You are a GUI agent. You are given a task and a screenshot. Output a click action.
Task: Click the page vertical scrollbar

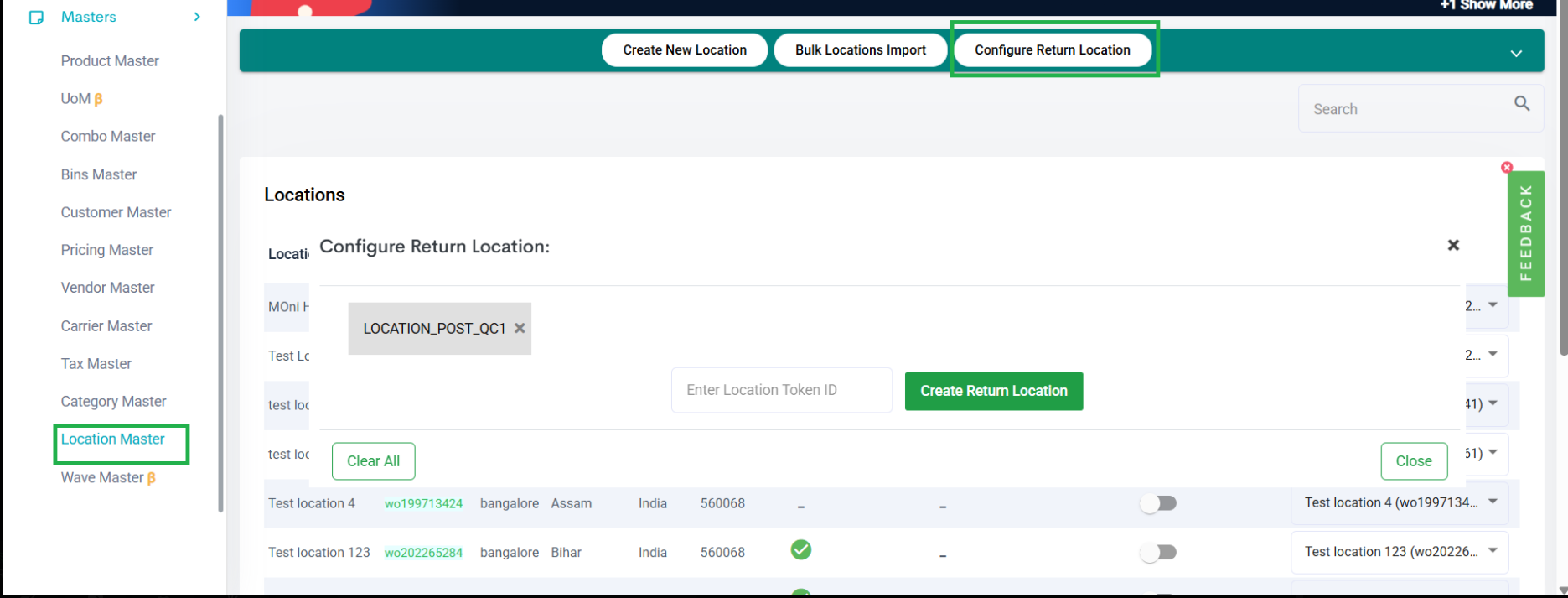click(1563, 178)
